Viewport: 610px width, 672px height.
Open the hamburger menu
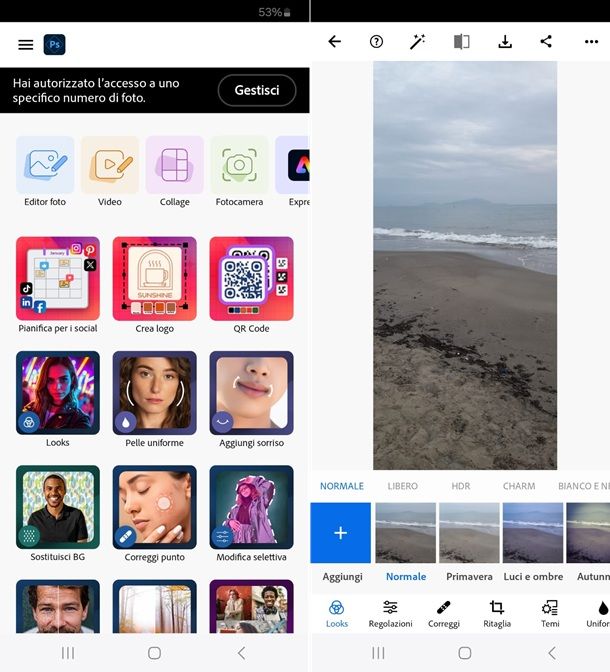click(26, 45)
